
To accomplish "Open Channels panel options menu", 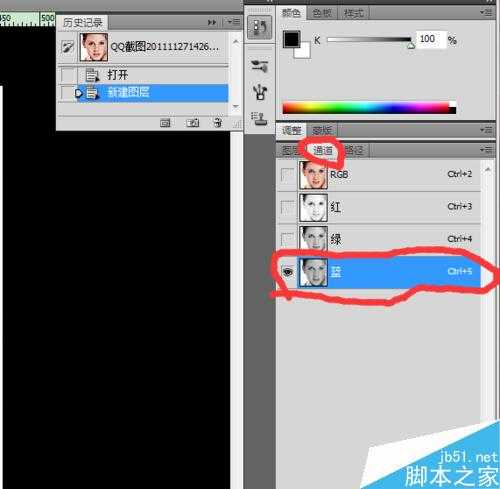I will [x=486, y=150].
